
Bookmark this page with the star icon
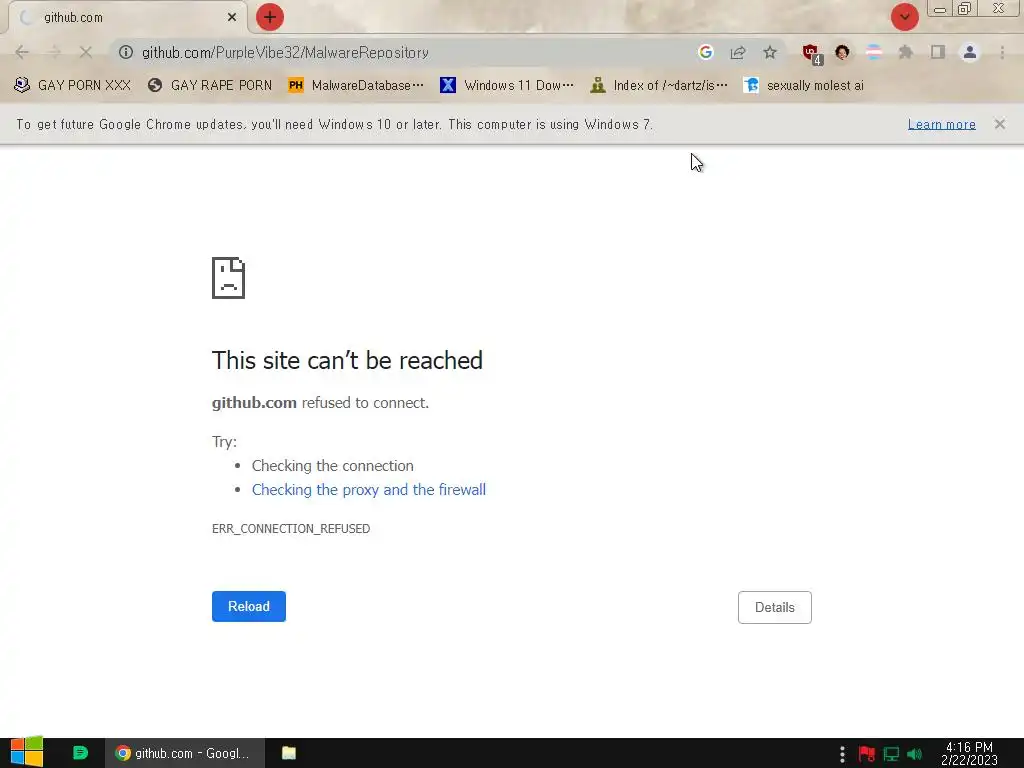pos(770,52)
